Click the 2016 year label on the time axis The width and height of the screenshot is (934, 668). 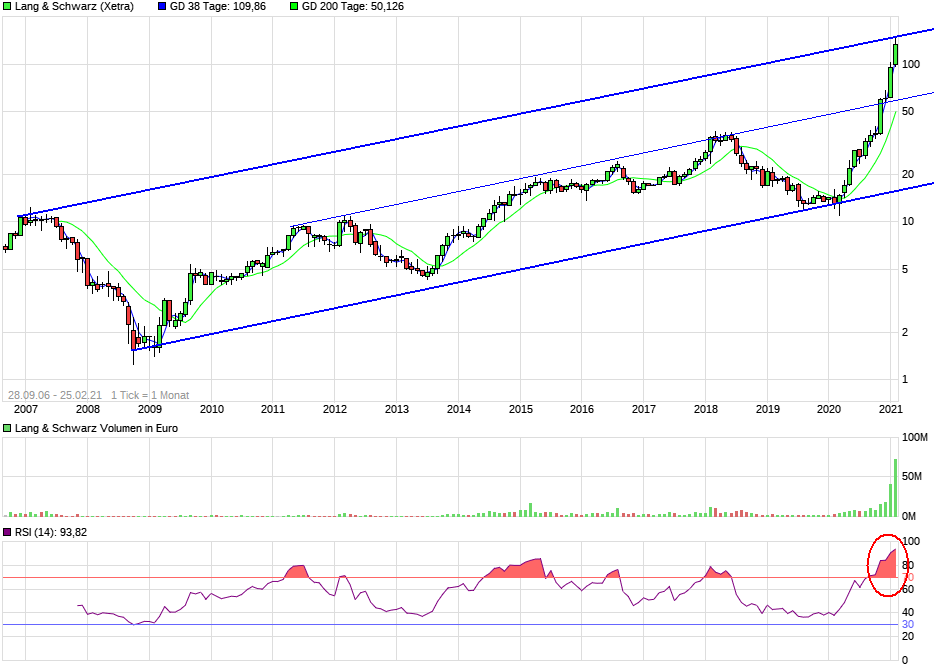point(582,409)
